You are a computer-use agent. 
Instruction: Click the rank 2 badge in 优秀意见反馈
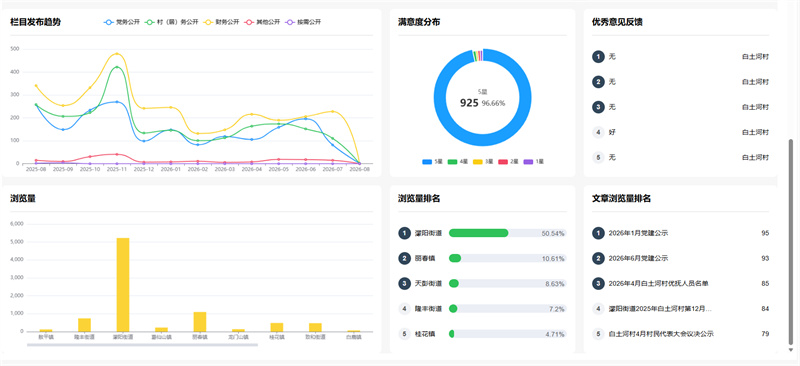pyautogui.click(x=598, y=82)
